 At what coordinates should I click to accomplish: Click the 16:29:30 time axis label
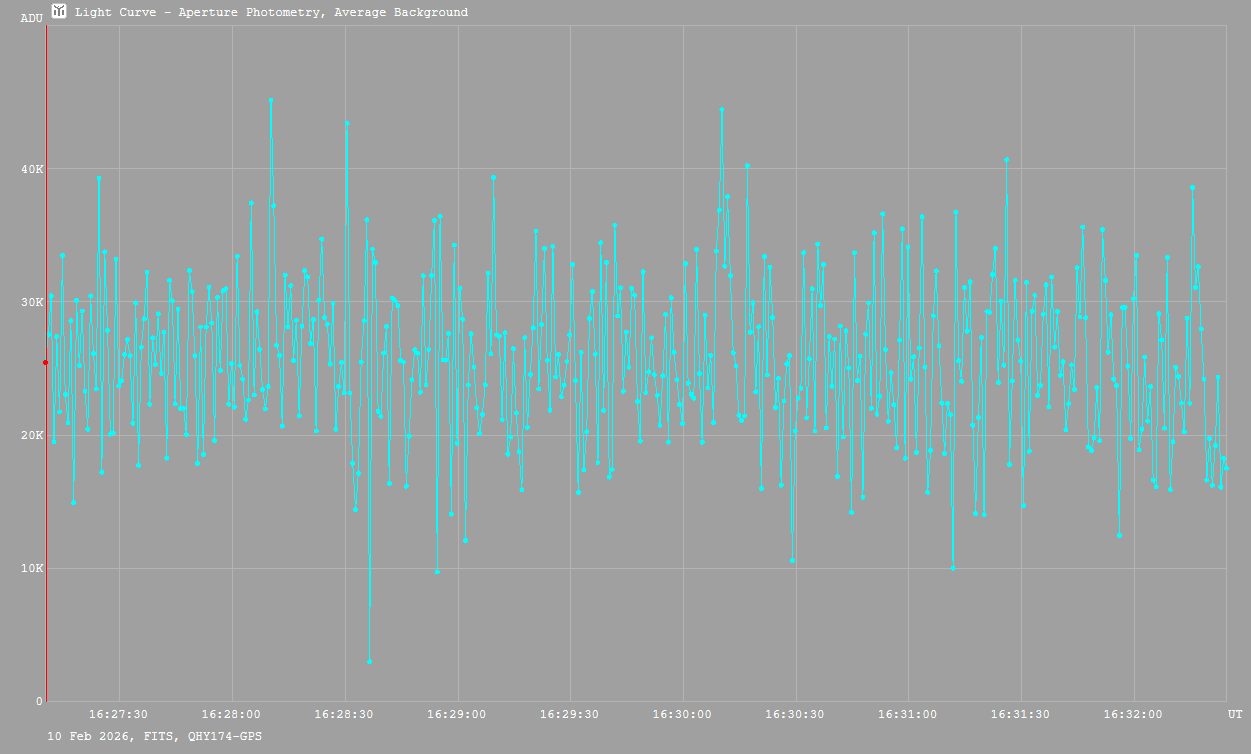pyautogui.click(x=570, y=714)
